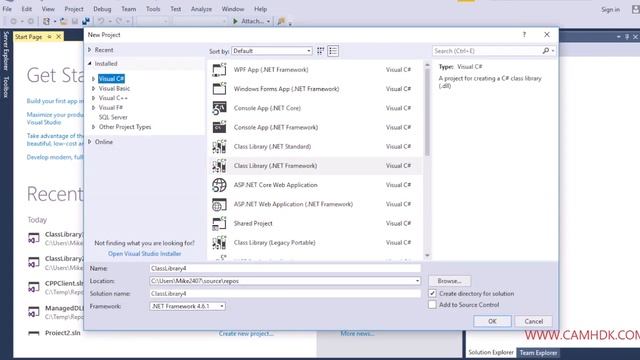Click the Cancel button
This screenshot has height=360, width=640.
click(533, 321)
